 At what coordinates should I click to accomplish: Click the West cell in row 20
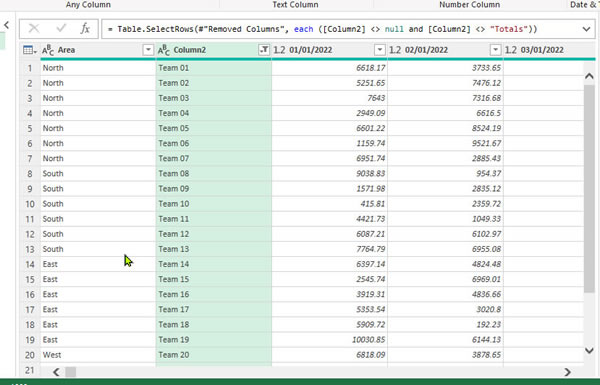pos(98,355)
